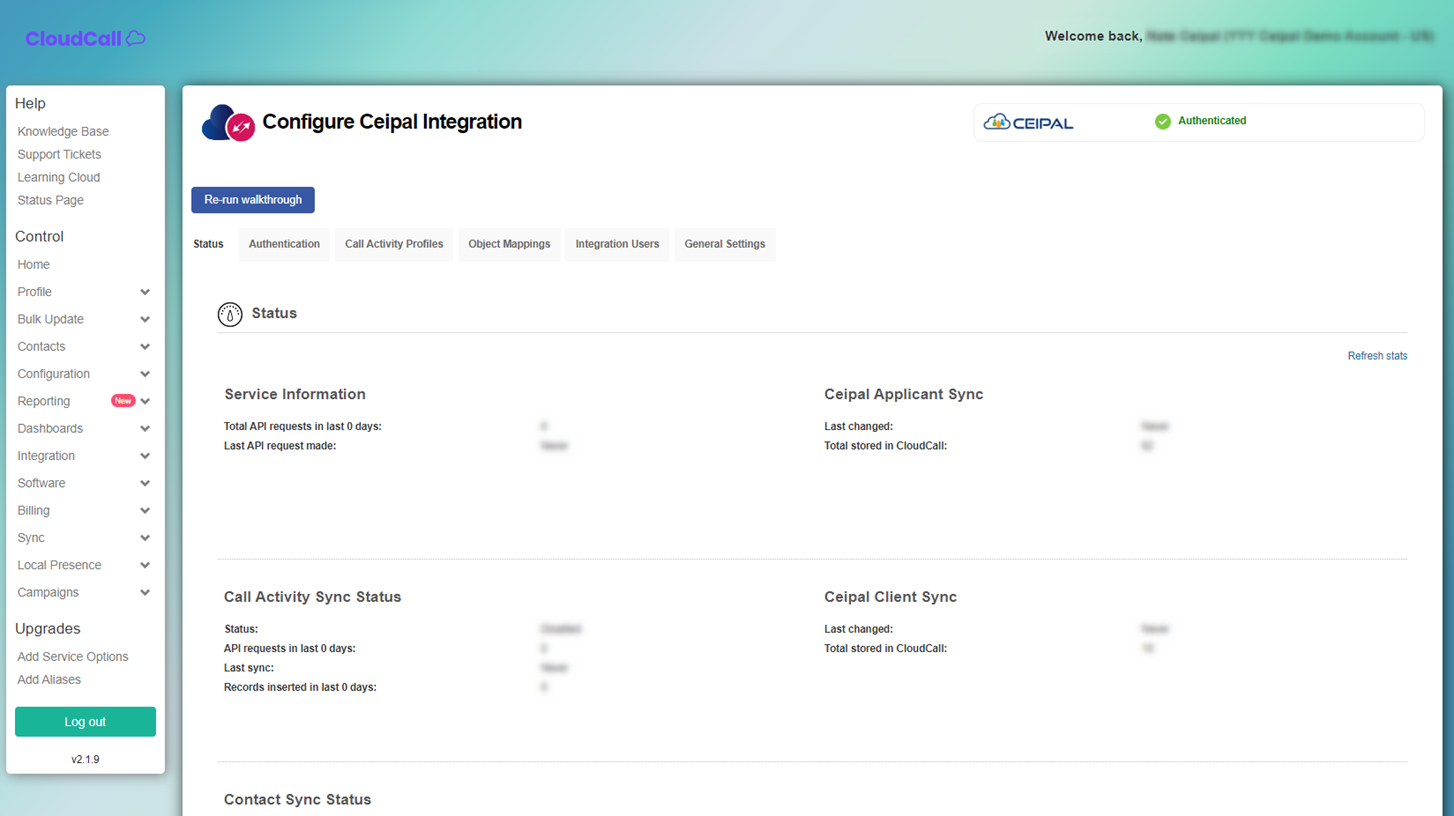Open the Status Page link
Viewport: 1454px width, 816px height.
pyautogui.click(x=50, y=201)
